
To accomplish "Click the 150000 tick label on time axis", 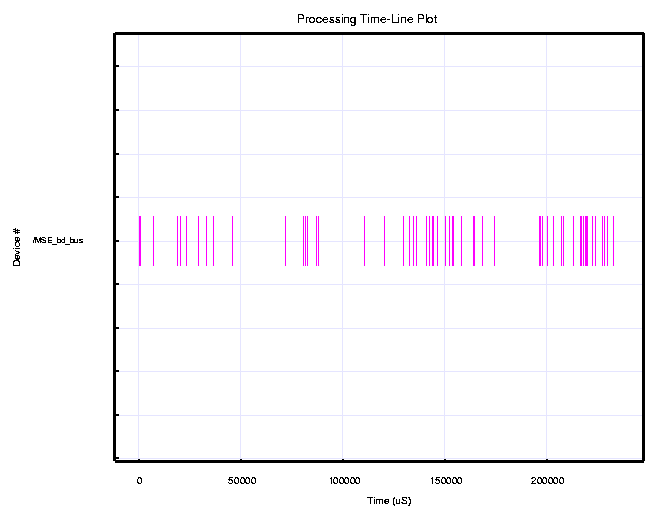I will [x=445, y=481].
